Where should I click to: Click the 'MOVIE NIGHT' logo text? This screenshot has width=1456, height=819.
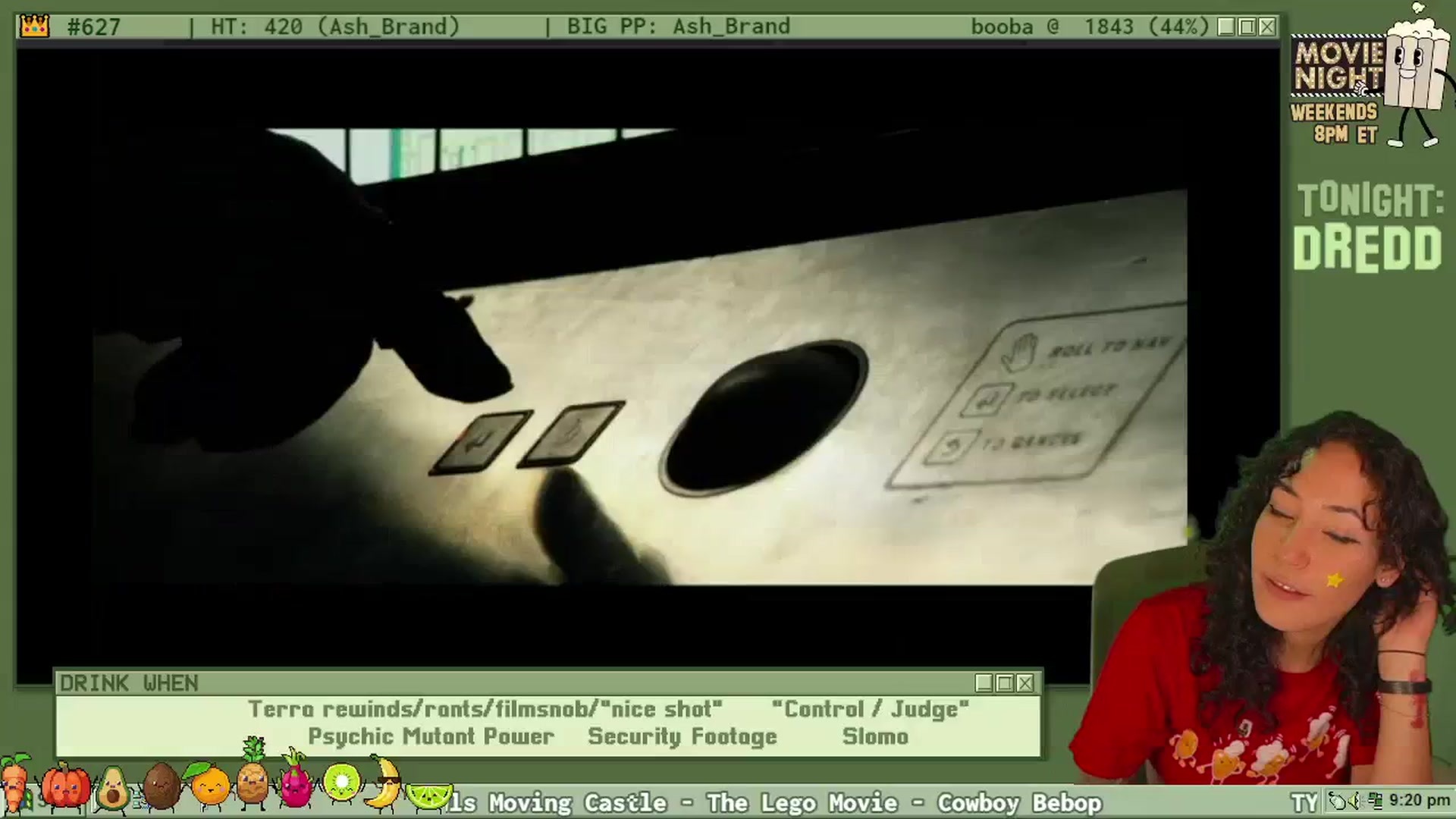click(1338, 65)
